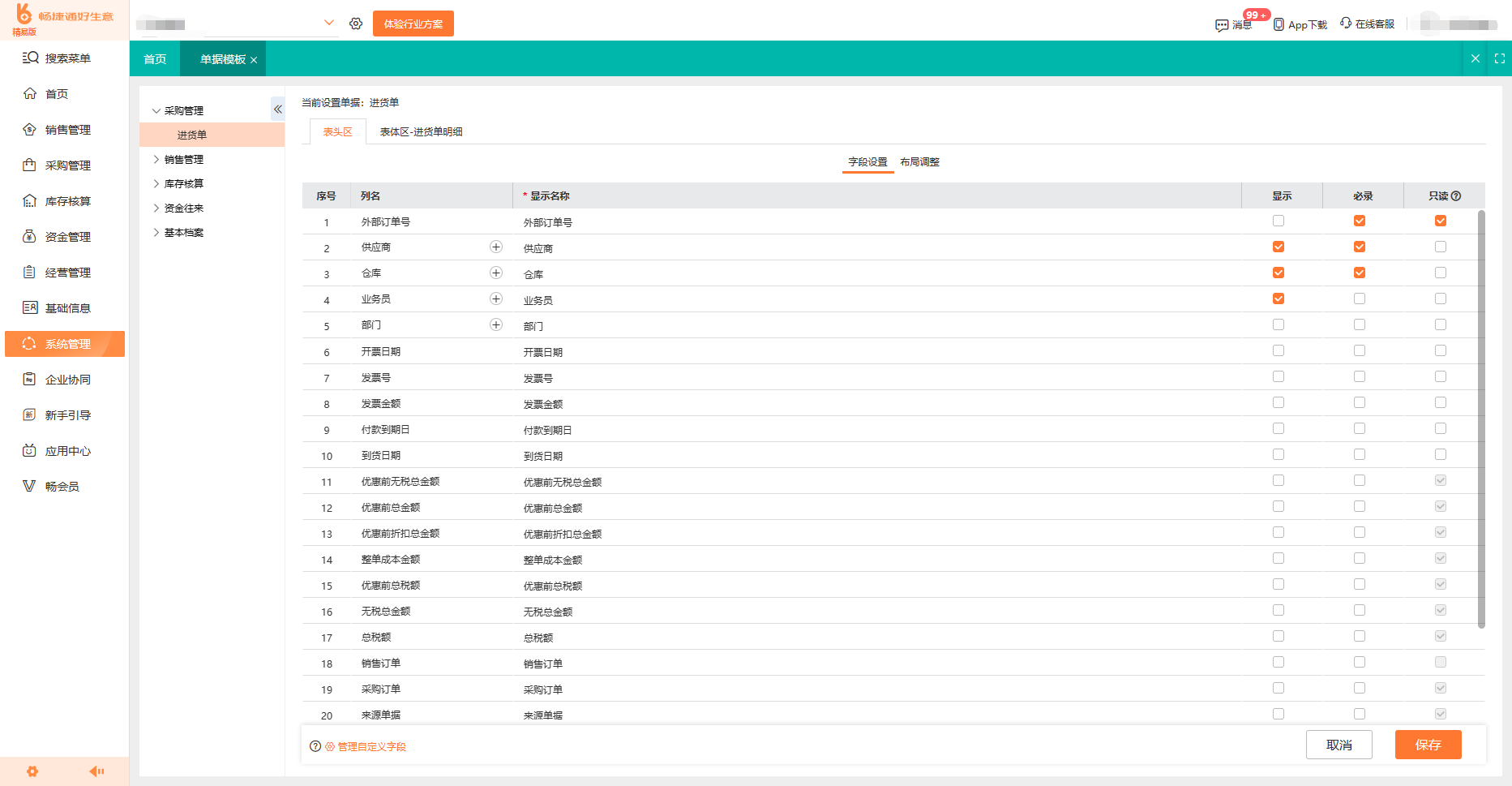
Task: Click the settings gear at sidebar bottom
Action: [x=32, y=771]
